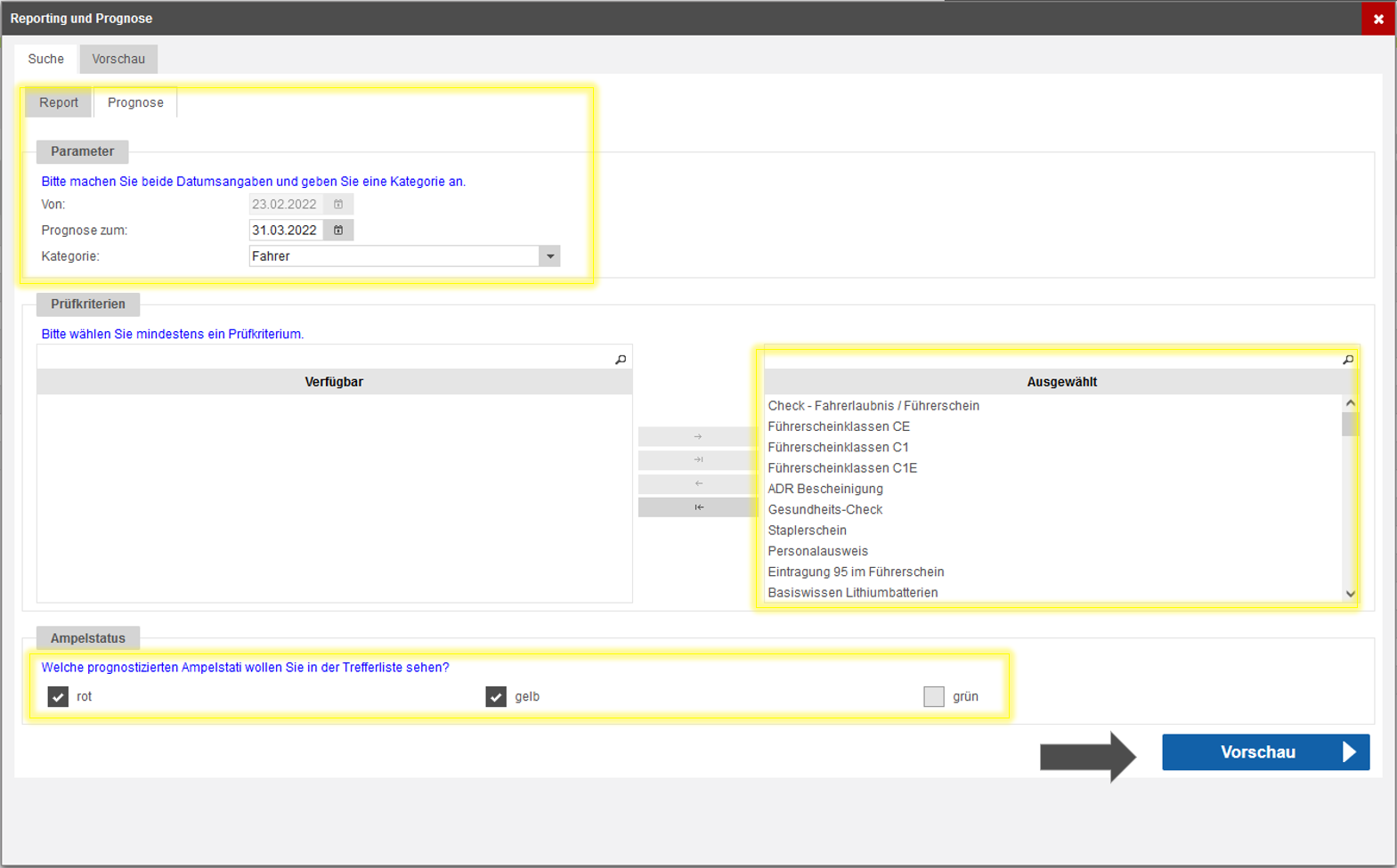Click move-selected-left single arrow button
Image resolution: width=1397 pixels, height=868 pixels.
(x=698, y=483)
